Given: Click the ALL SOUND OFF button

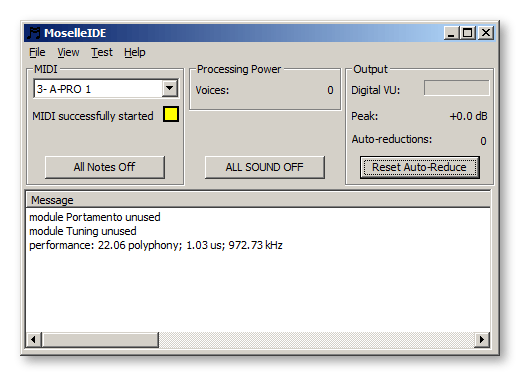Looking at the screenshot, I should pyautogui.click(x=265, y=167).
